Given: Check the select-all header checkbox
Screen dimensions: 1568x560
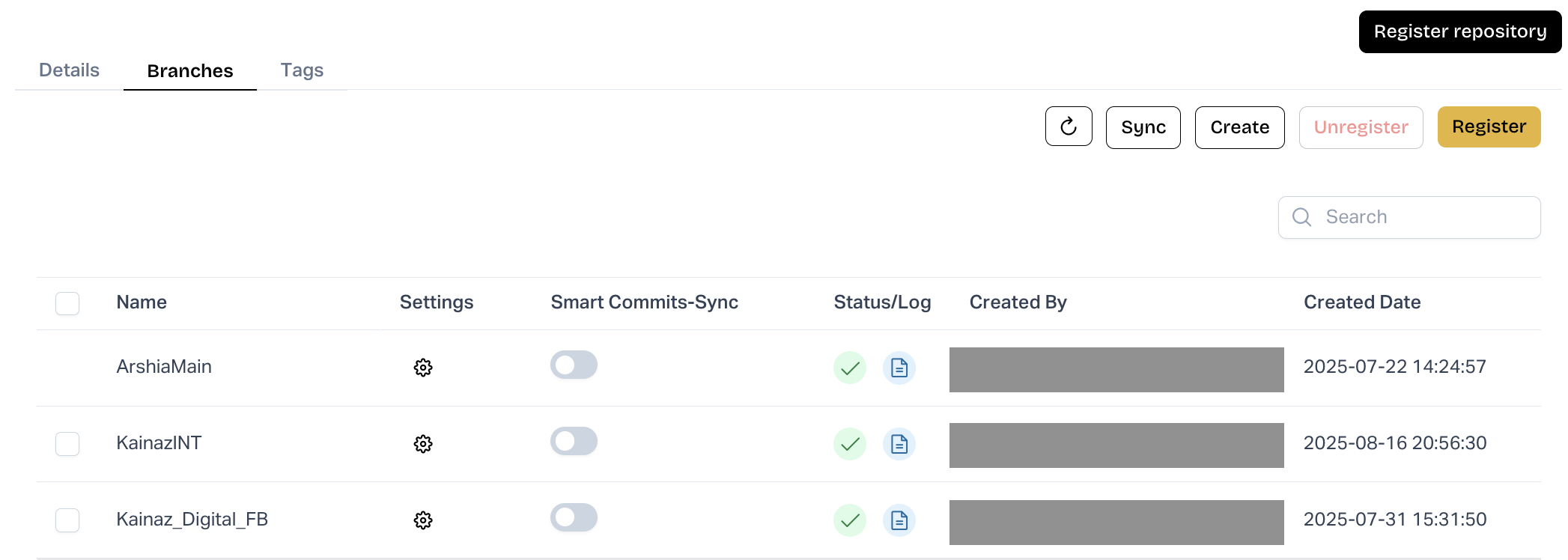Looking at the screenshot, I should point(67,303).
